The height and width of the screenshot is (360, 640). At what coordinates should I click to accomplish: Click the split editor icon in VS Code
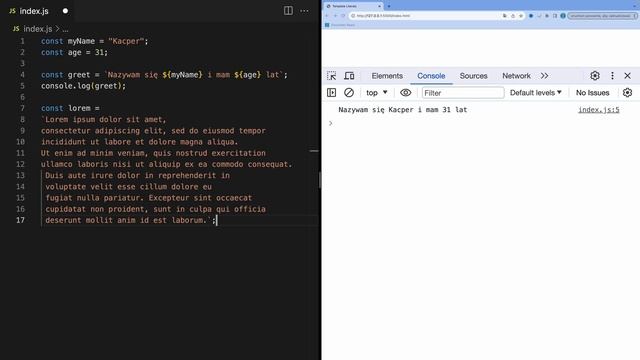click(288, 11)
